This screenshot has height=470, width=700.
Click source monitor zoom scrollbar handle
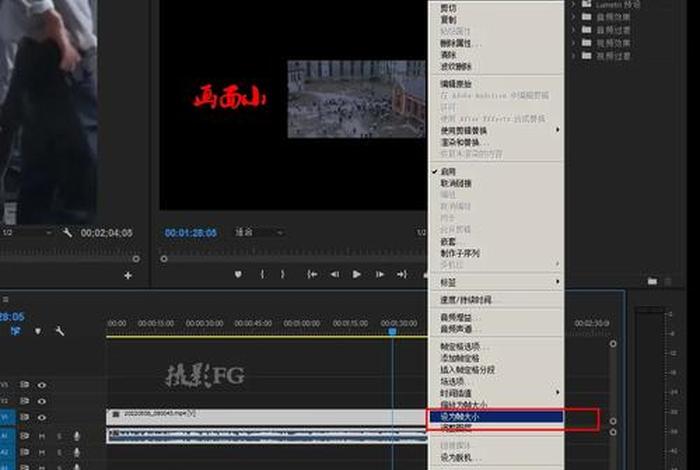[136, 259]
